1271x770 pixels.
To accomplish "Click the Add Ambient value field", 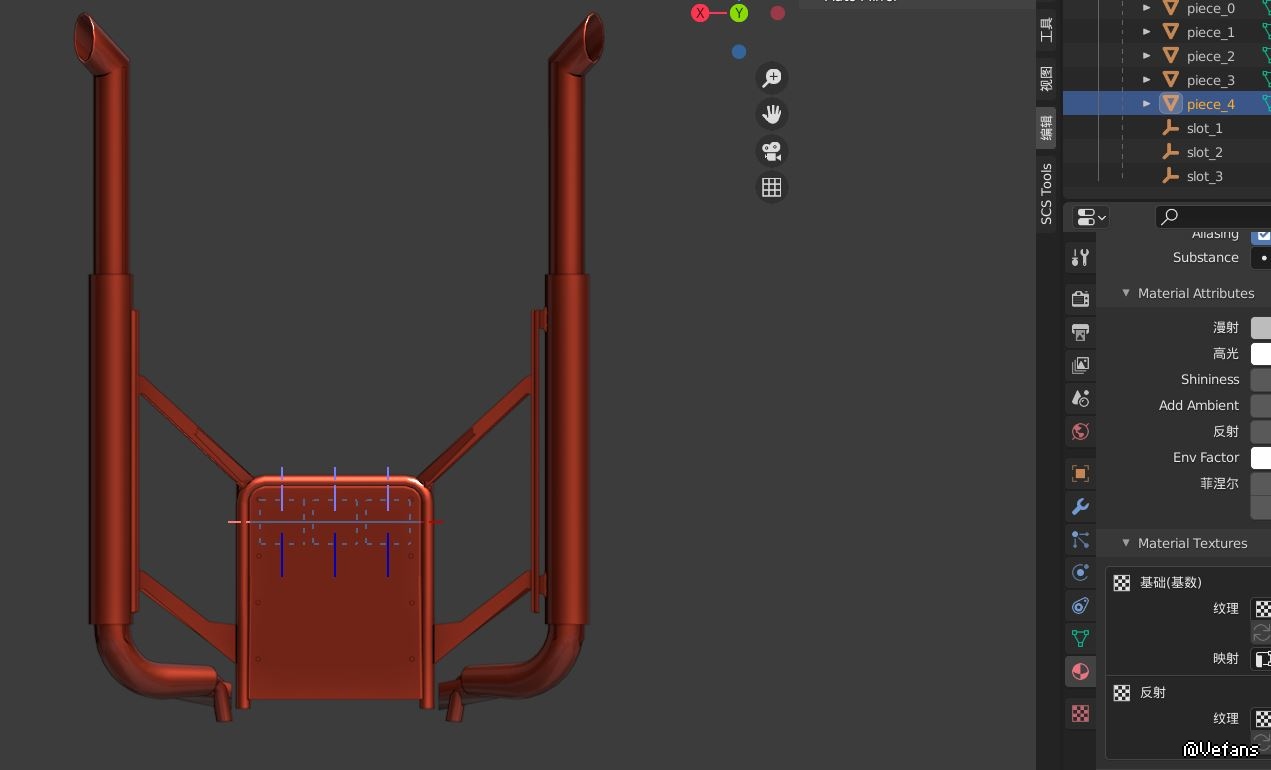I will [1261, 406].
